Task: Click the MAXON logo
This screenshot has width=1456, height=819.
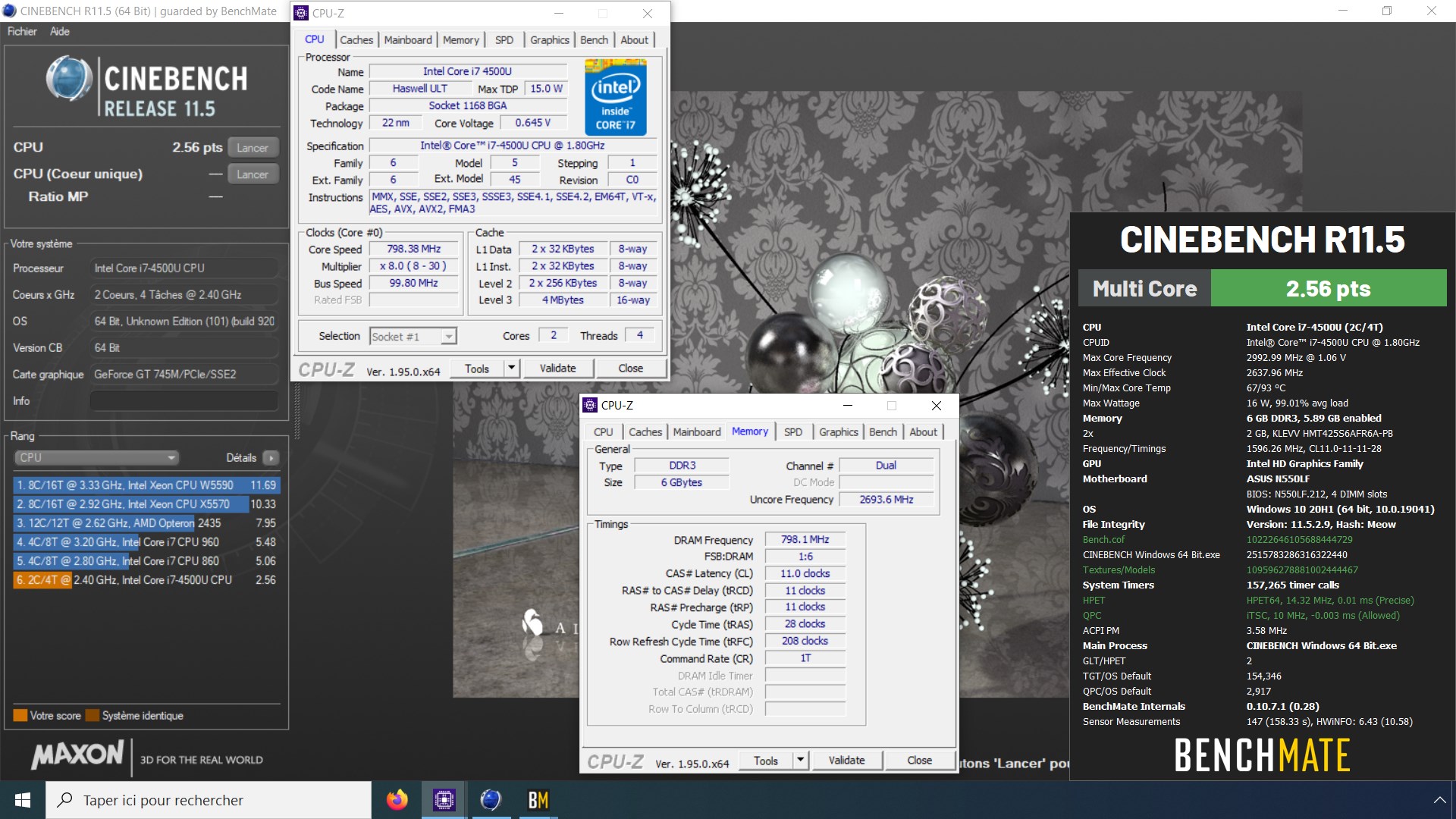Action: [x=77, y=755]
